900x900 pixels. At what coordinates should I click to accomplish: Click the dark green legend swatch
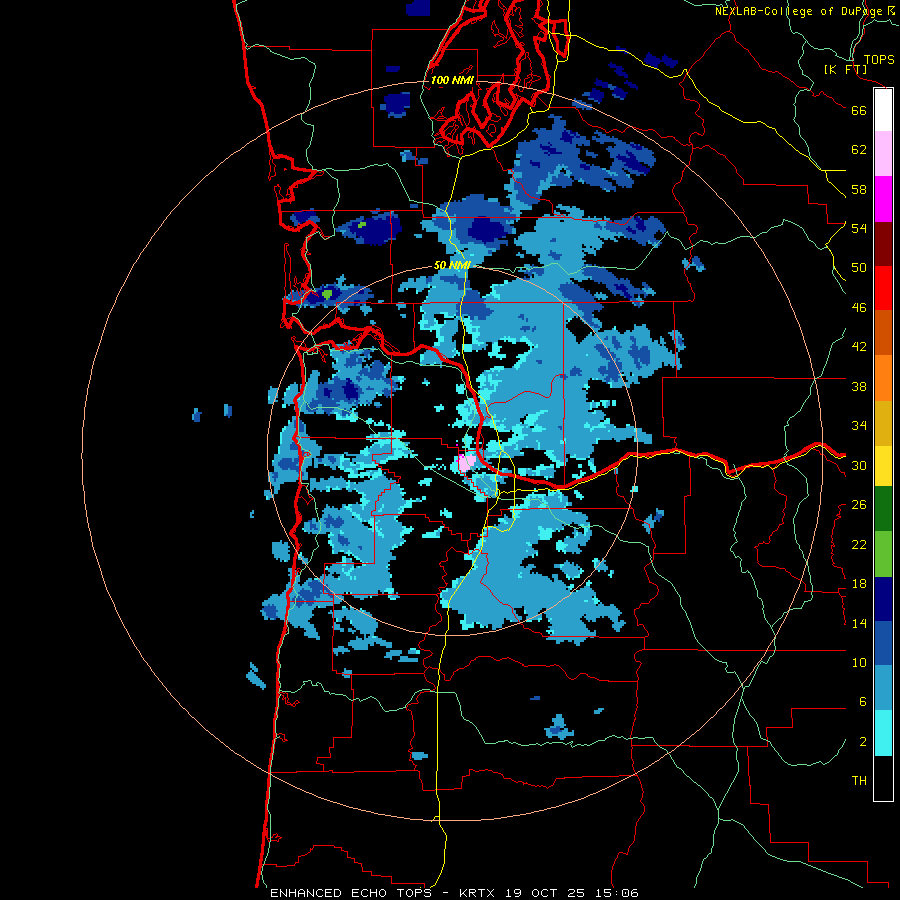click(x=883, y=509)
